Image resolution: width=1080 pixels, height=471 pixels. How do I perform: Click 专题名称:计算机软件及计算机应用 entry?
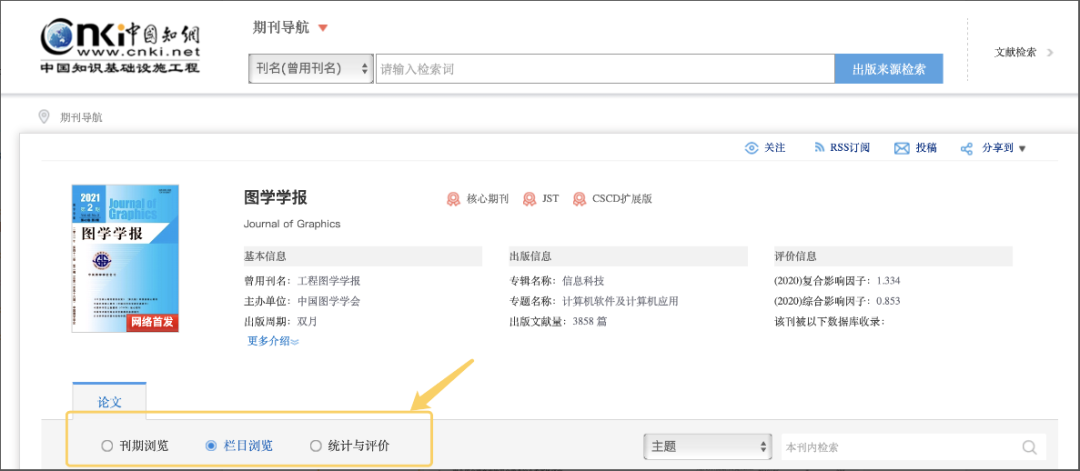click(x=594, y=301)
